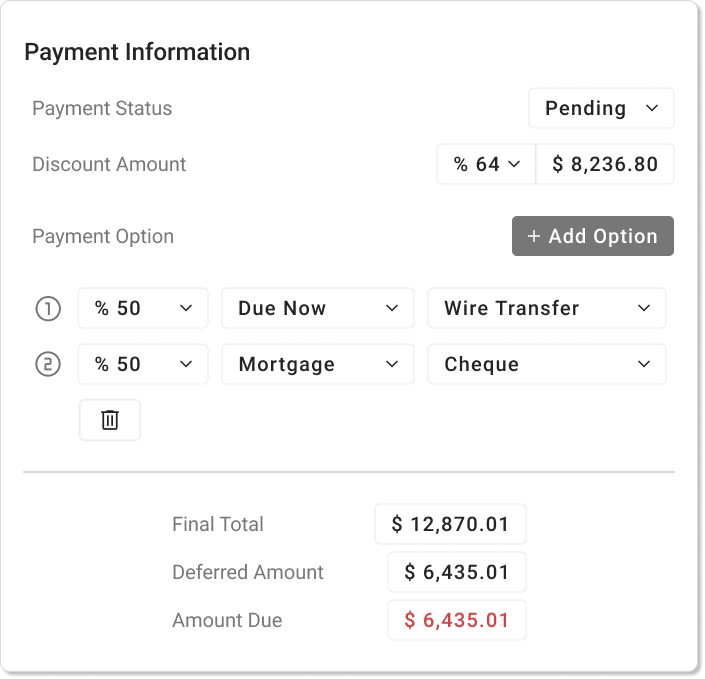Open the Cheque payment method dropdown
705x679 pixels.
[x=546, y=365]
